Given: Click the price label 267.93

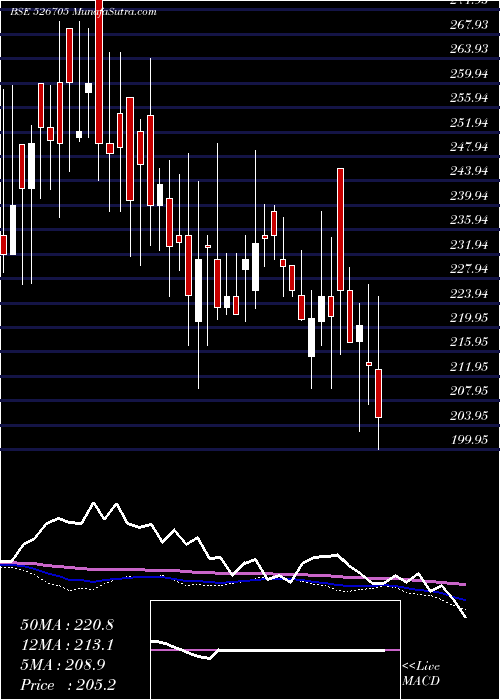Looking at the screenshot, I should (469, 25).
